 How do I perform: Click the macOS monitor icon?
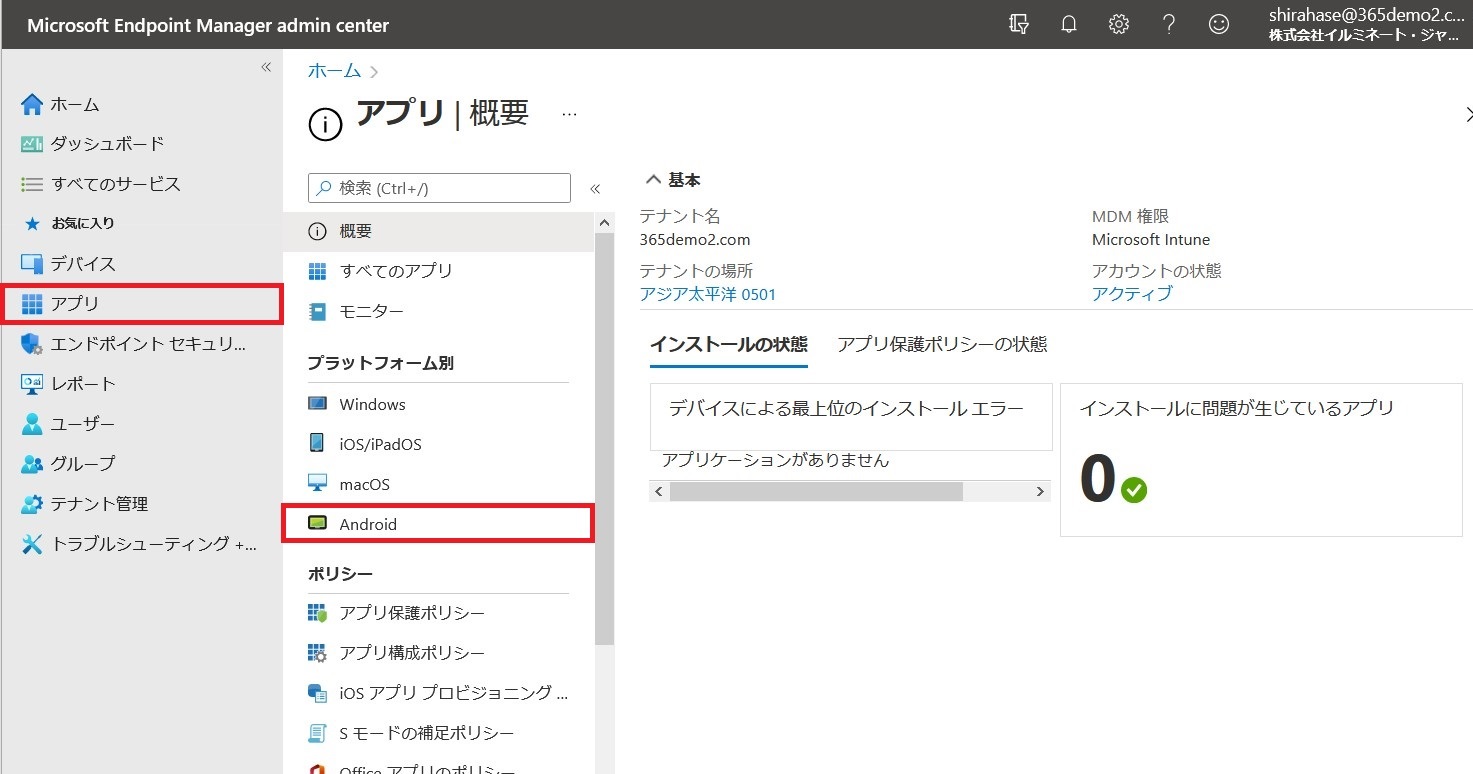[318, 484]
